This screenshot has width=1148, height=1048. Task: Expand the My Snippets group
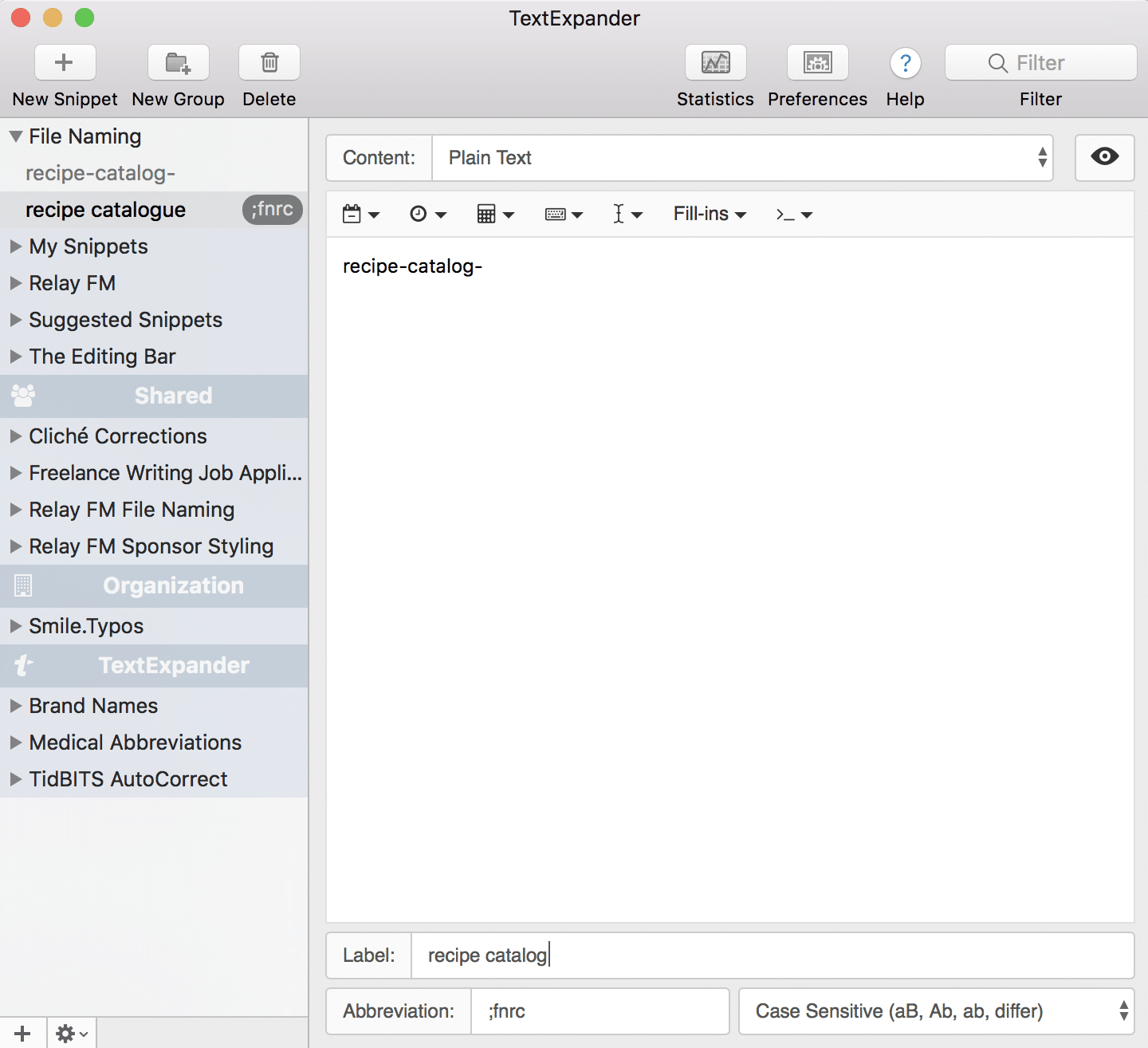15,246
